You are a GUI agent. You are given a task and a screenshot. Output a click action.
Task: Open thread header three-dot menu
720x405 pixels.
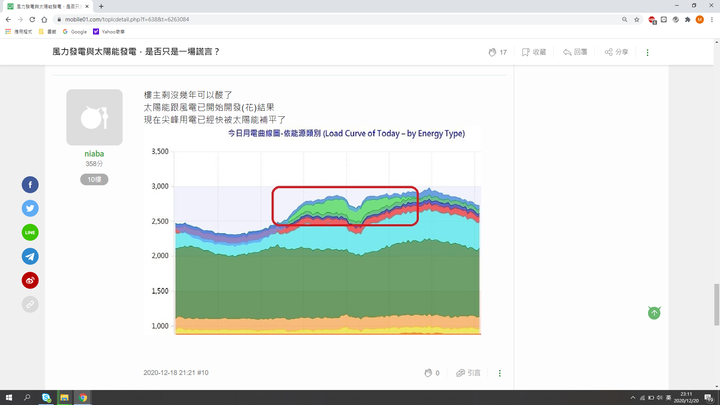click(x=647, y=52)
